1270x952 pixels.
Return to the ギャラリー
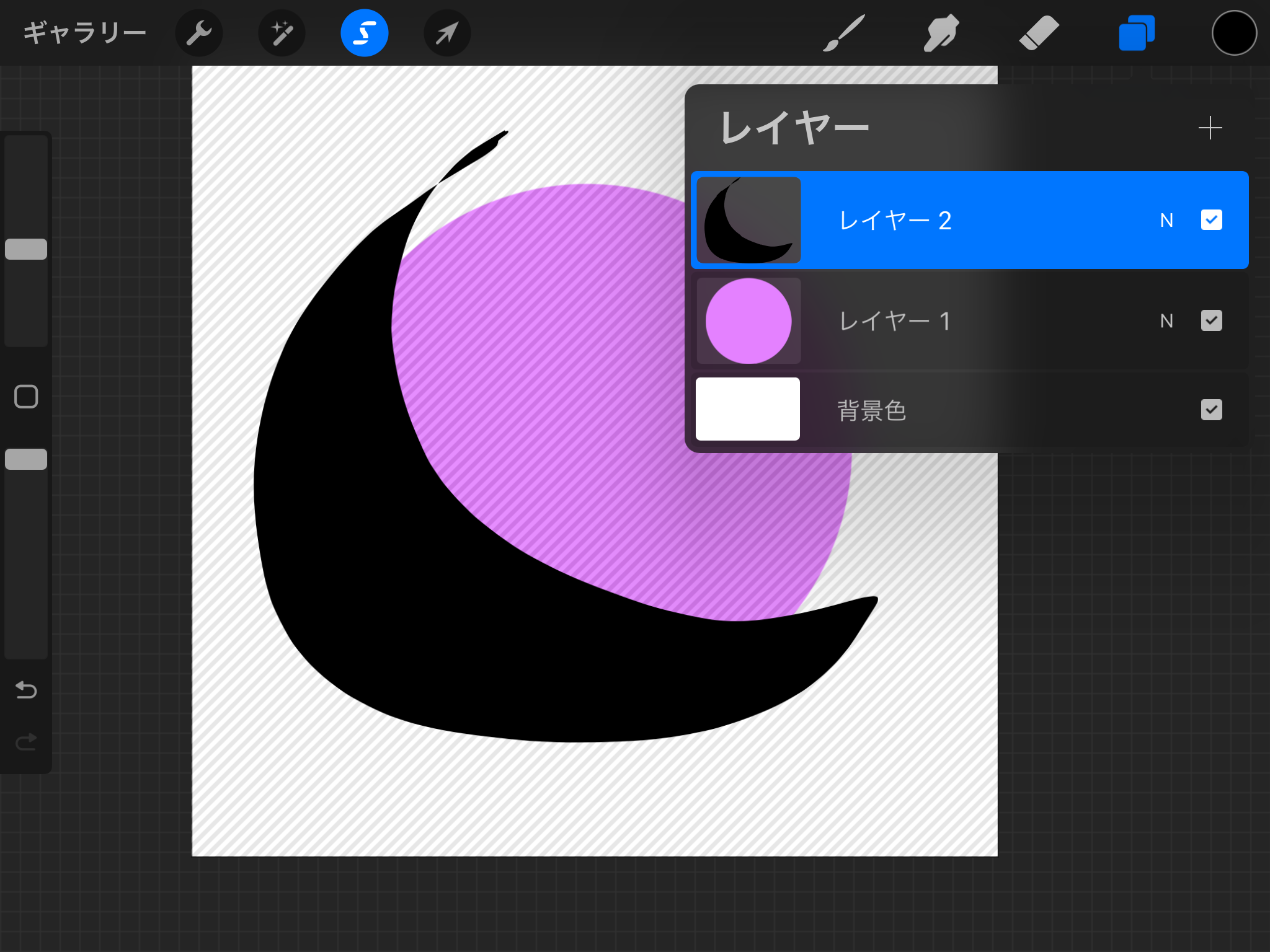(85, 32)
